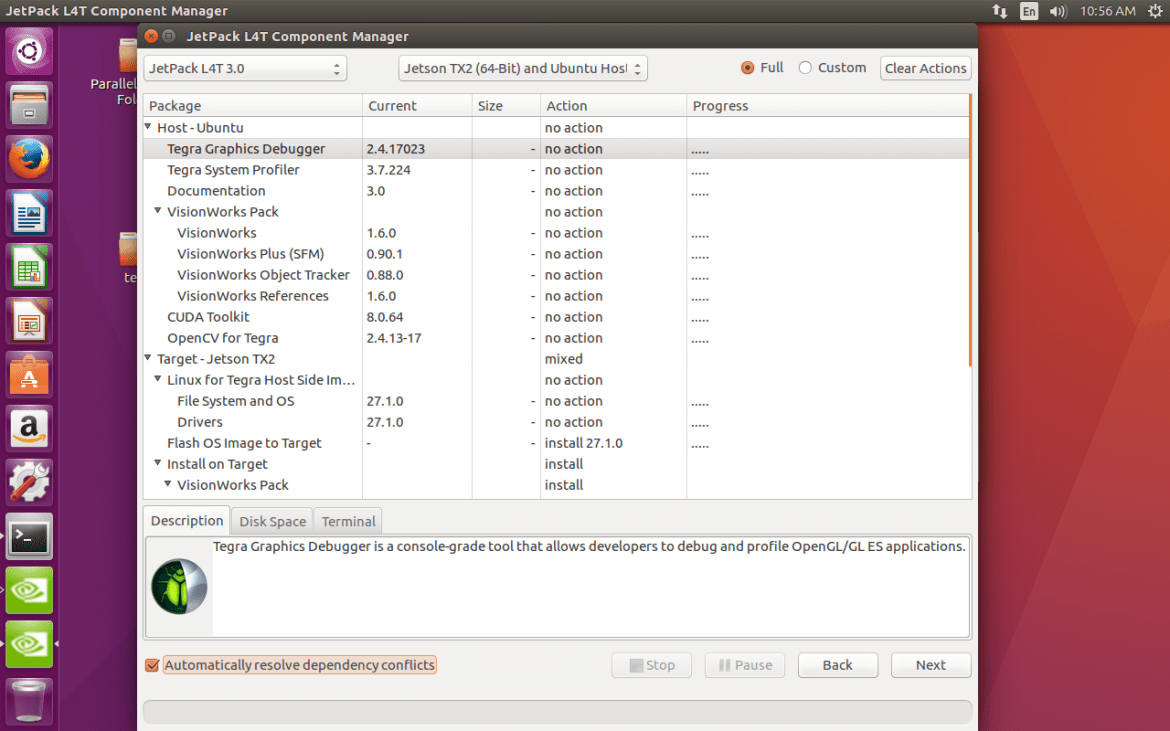Image resolution: width=1170 pixels, height=731 pixels.
Task: Open the JetPack L4T 3.0 version dropdown
Action: point(245,68)
